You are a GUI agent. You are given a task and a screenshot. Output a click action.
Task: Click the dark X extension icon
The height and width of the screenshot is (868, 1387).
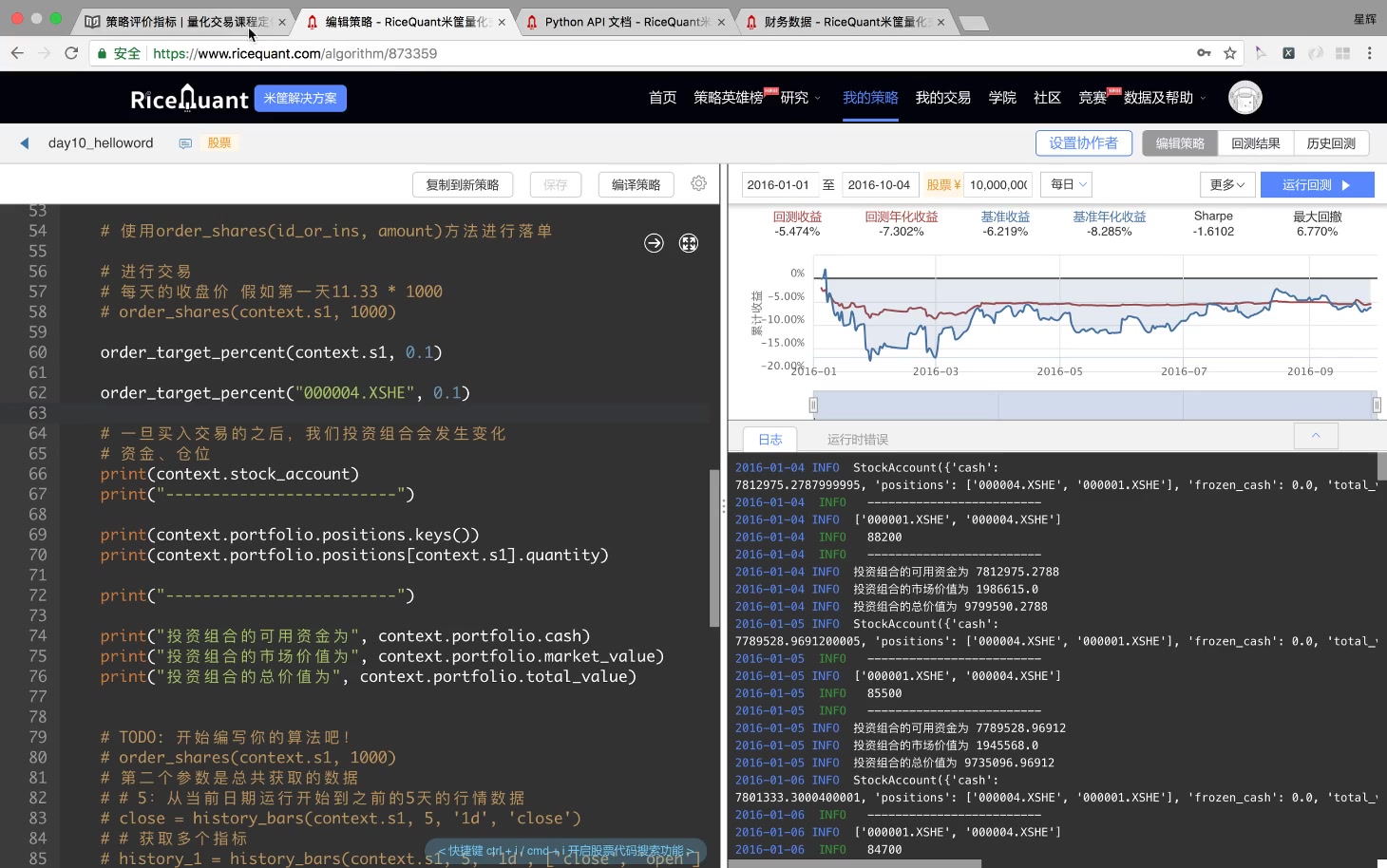[x=1288, y=53]
